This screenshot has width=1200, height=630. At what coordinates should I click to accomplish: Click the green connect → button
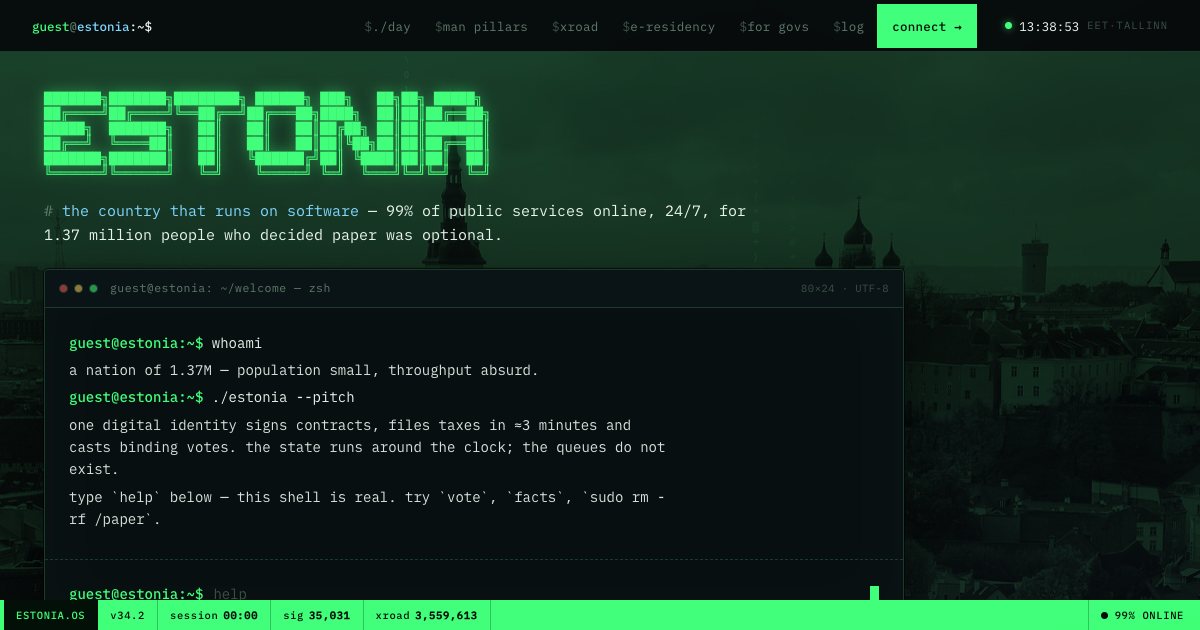point(927,26)
